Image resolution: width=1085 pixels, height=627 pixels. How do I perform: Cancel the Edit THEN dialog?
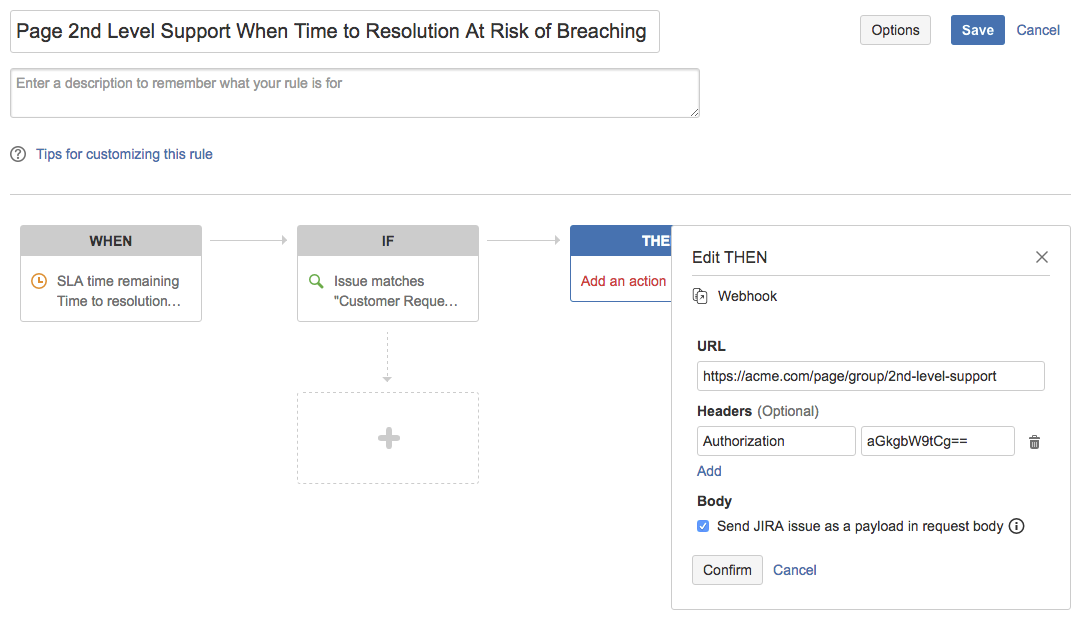click(x=795, y=570)
